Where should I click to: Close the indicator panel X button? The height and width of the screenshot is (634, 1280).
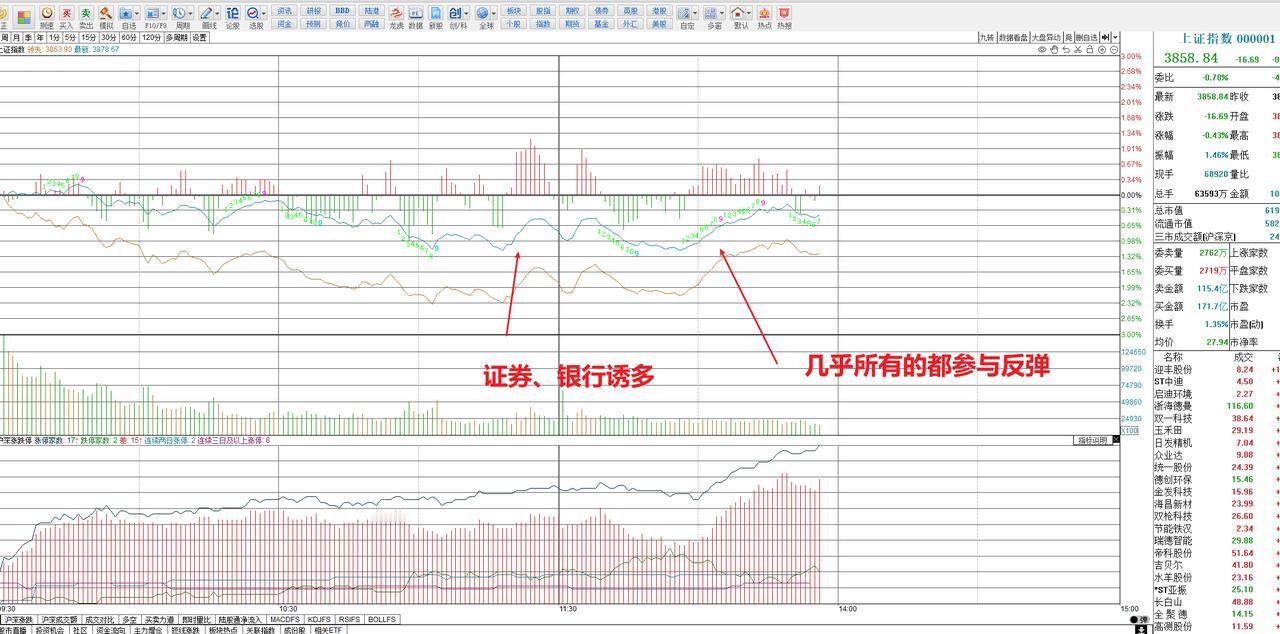[1115, 440]
